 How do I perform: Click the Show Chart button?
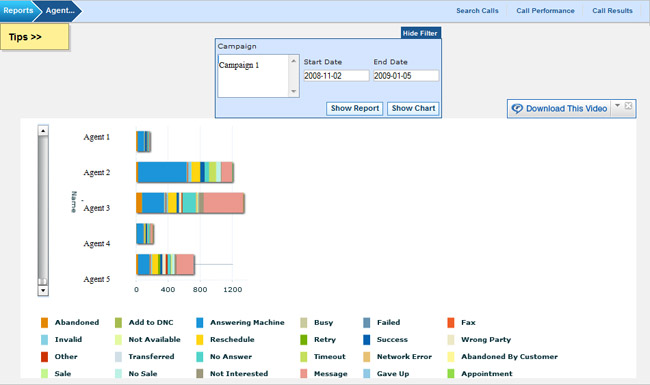[x=413, y=109]
